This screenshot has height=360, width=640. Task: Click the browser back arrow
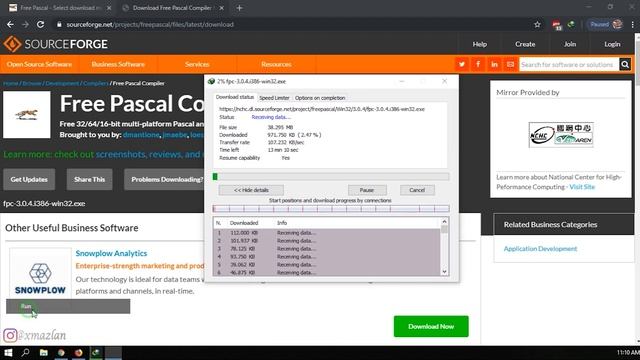(10, 24)
